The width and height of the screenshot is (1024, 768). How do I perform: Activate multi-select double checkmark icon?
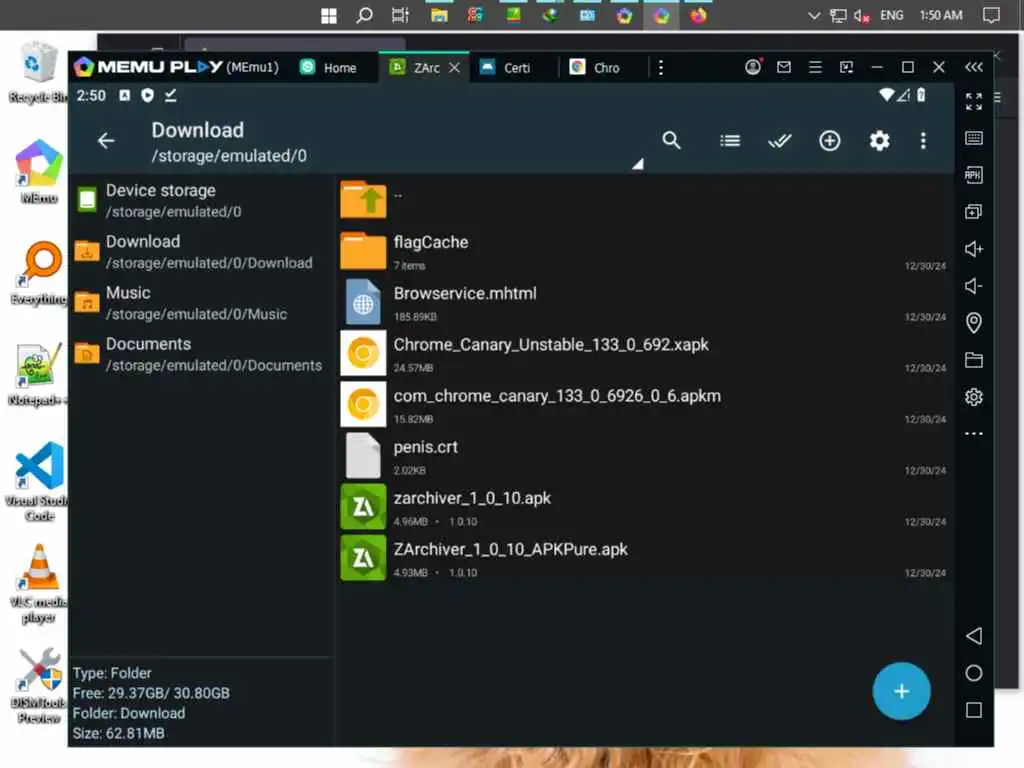pos(779,140)
